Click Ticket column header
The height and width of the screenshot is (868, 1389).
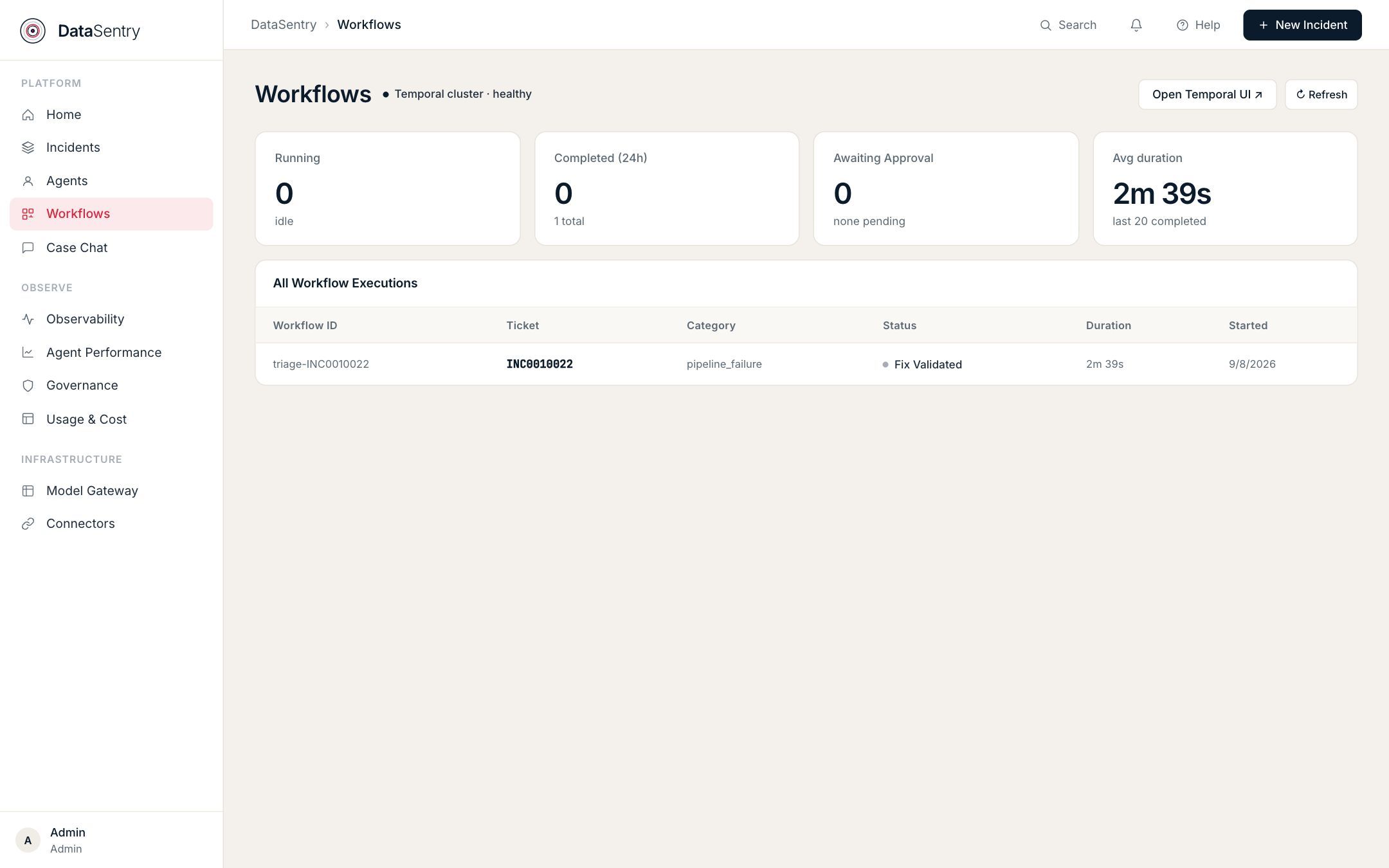click(x=522, y=325)
